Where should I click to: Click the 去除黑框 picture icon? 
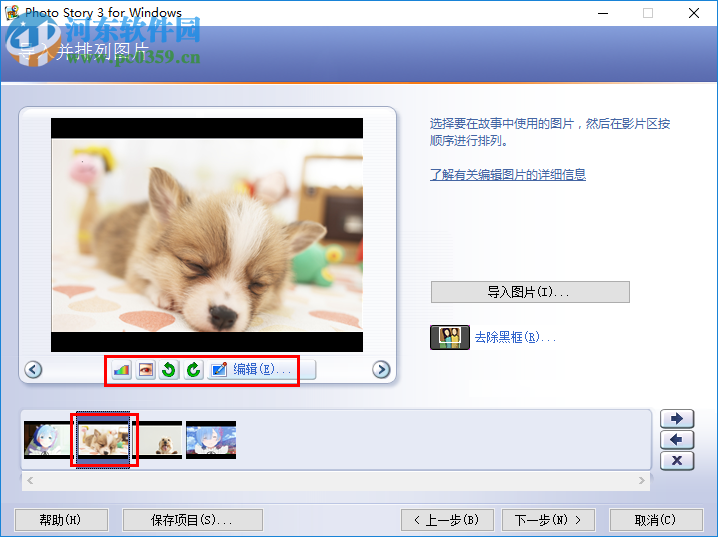coord(450,337)
